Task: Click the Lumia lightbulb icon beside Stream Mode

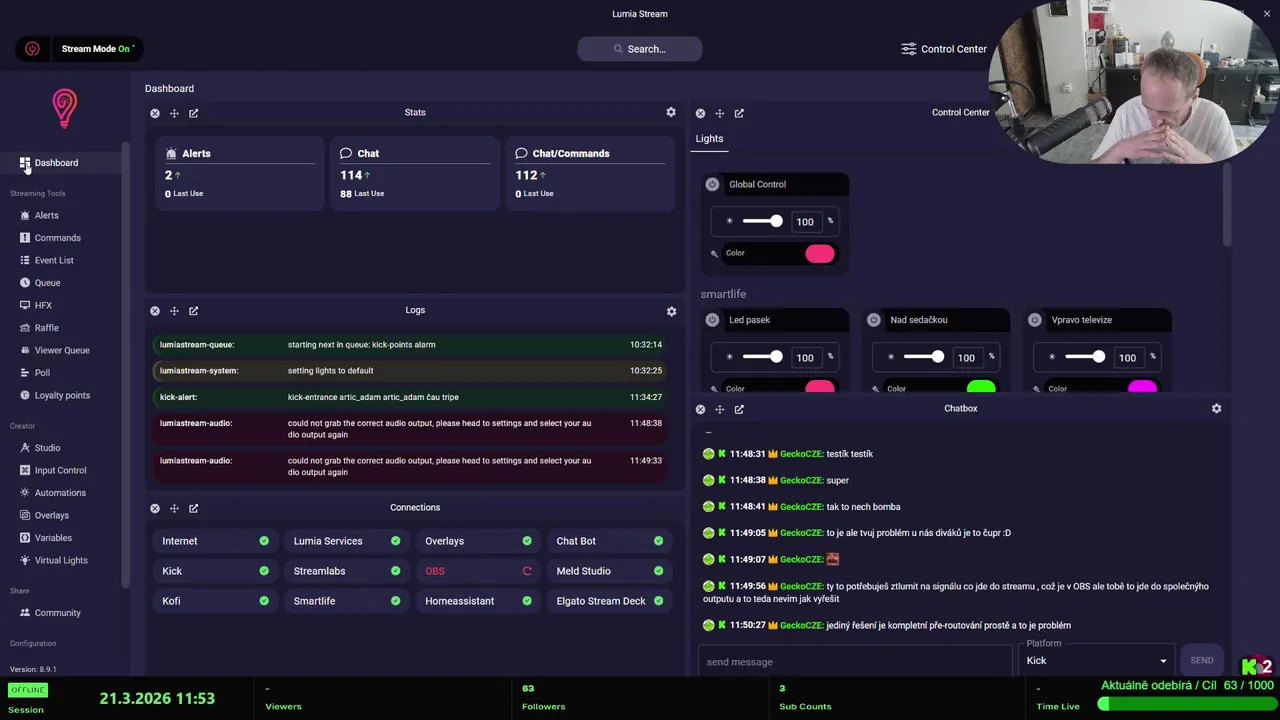Action: click(32, 48)
